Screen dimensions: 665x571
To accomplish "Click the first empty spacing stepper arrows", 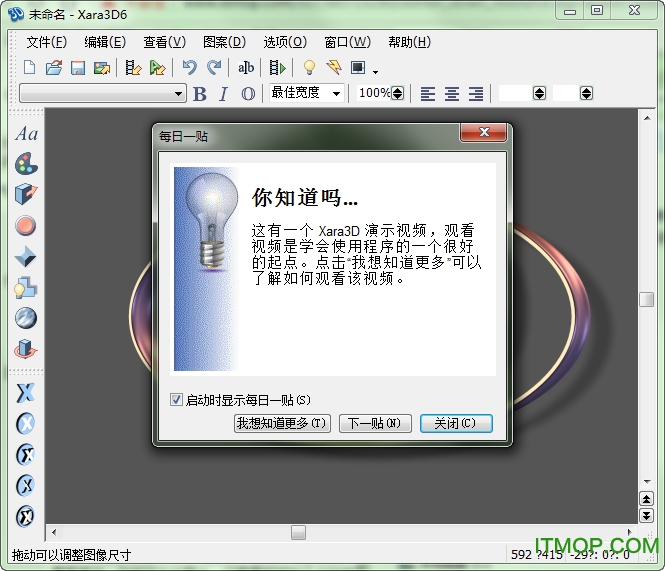I will 539,93.
